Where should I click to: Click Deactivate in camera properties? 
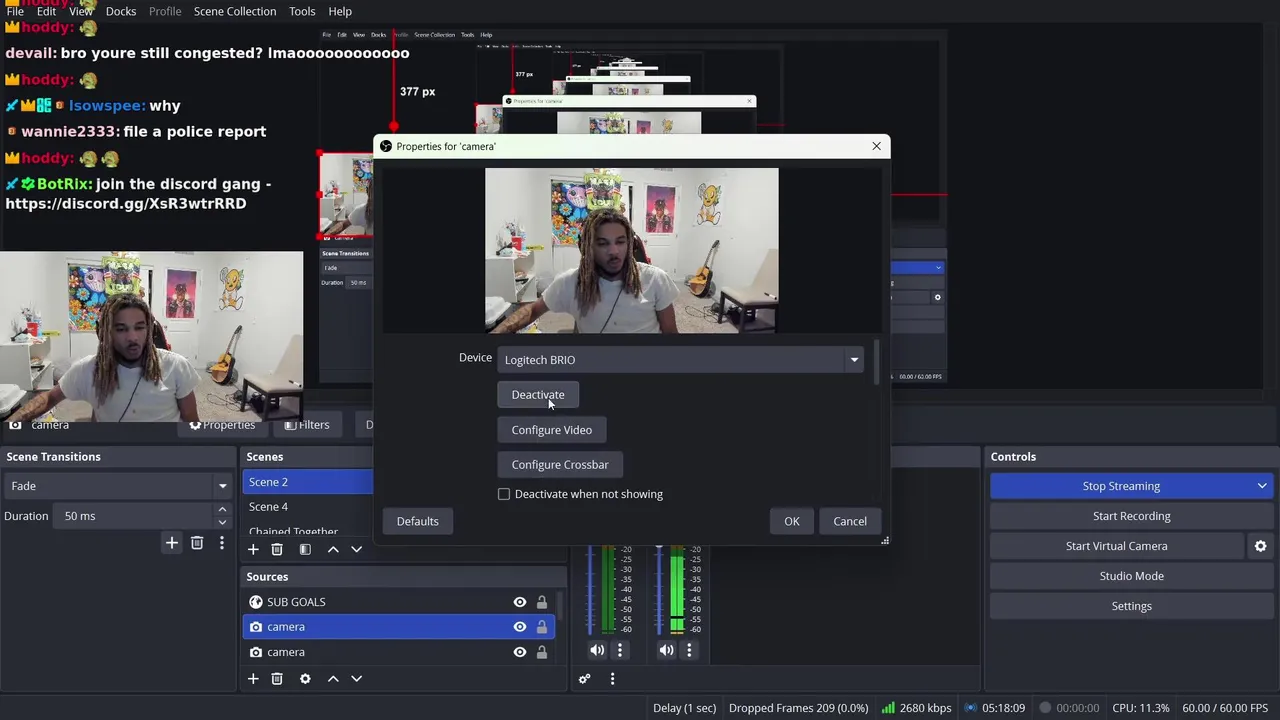coord(538,395)
